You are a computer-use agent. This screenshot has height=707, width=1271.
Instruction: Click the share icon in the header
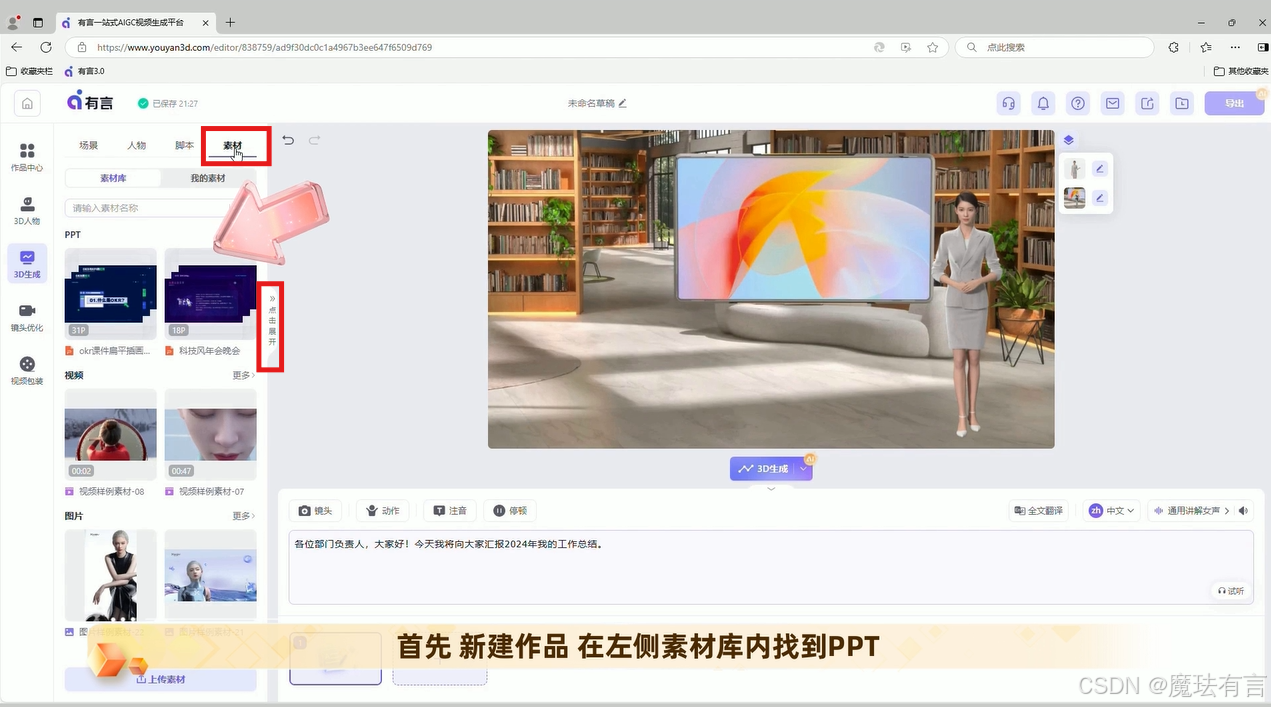[1147, 103]
